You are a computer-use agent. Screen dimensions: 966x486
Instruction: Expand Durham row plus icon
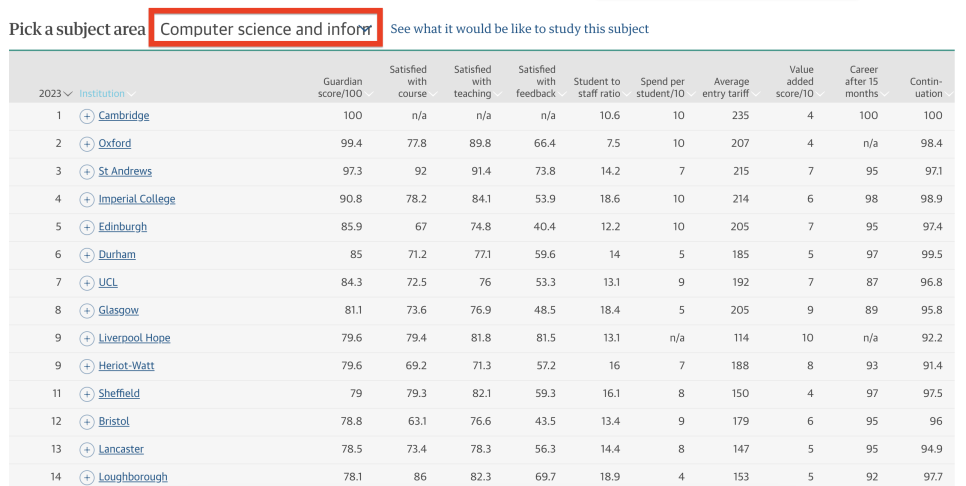coord(87,254)
